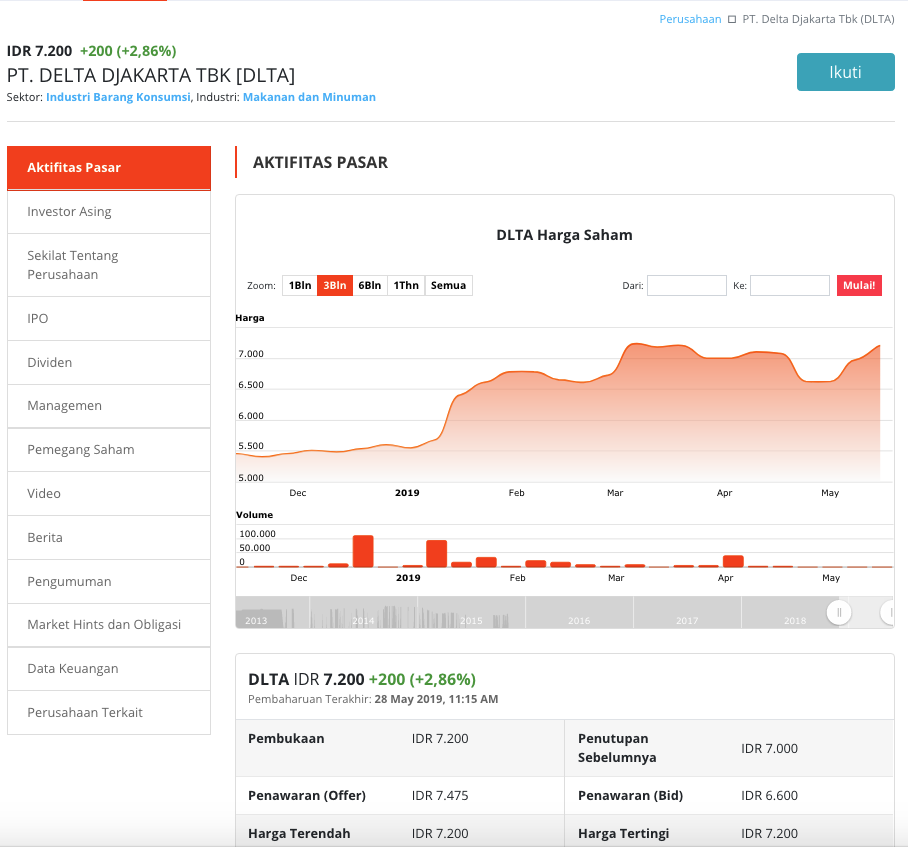The height and width of the screenshot is (847, 908).
Task: Click the 2017 label in chart navigator
Action: click(x=687, y=621)
